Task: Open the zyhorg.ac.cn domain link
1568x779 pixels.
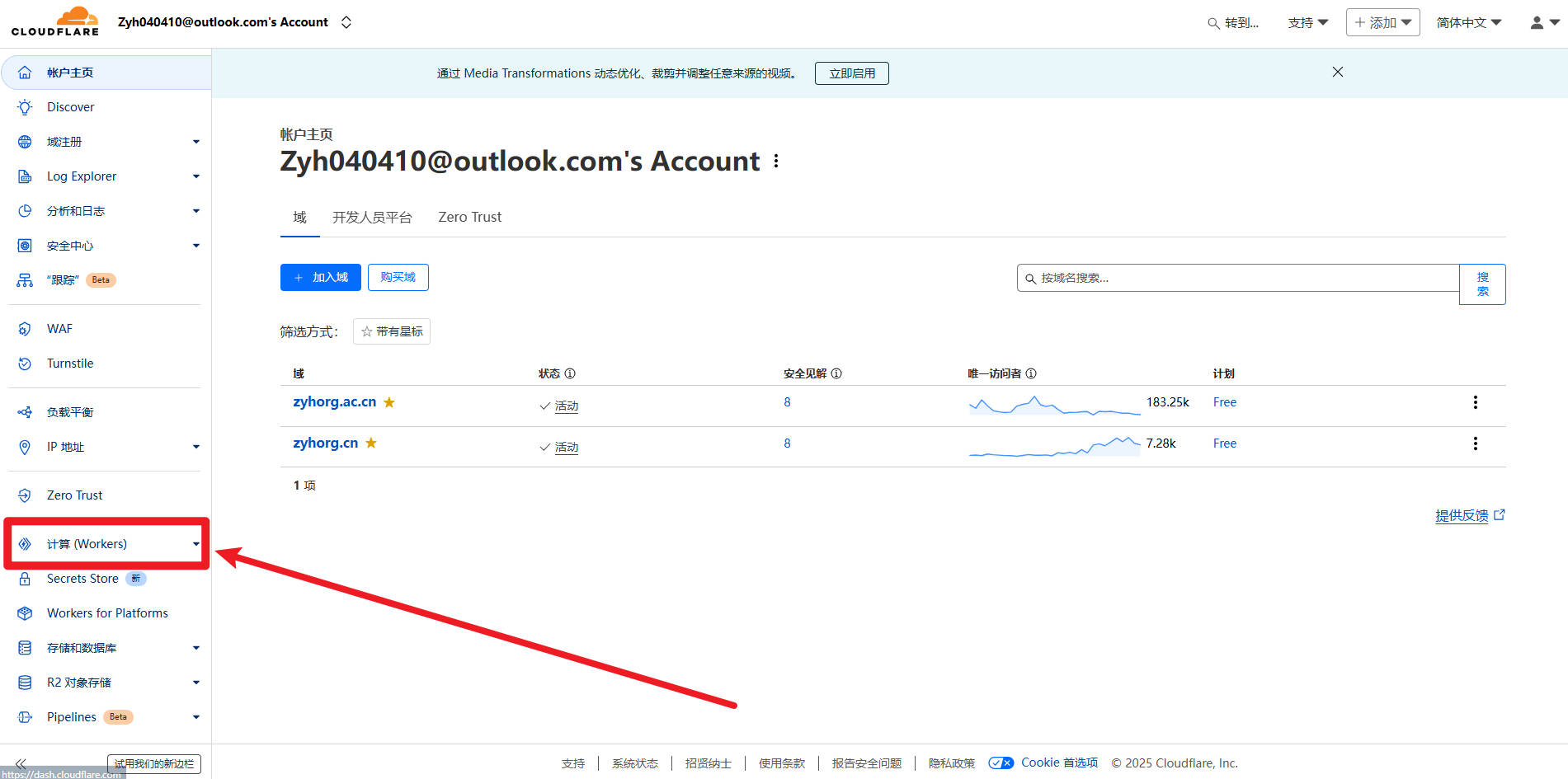Action: (335, 402)
